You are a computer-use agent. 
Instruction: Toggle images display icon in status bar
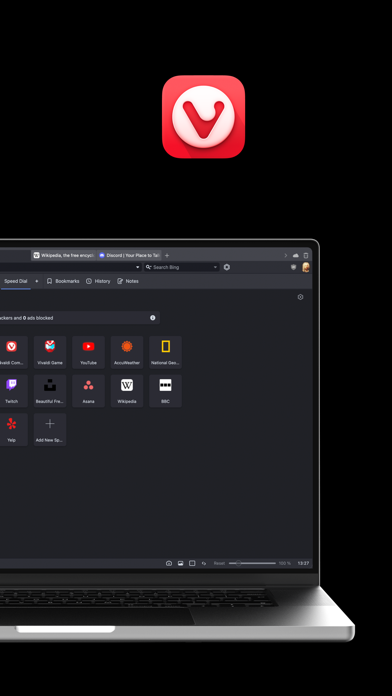coord(181,563)
